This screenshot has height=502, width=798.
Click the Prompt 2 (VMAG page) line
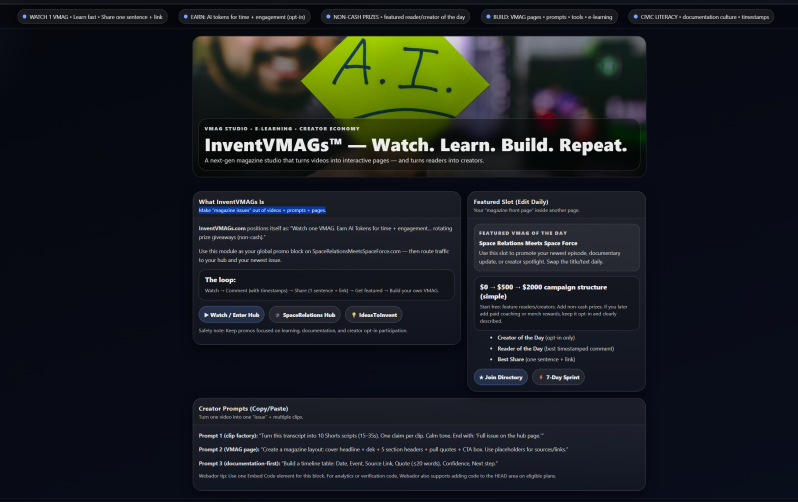click(x=383, y=450)
